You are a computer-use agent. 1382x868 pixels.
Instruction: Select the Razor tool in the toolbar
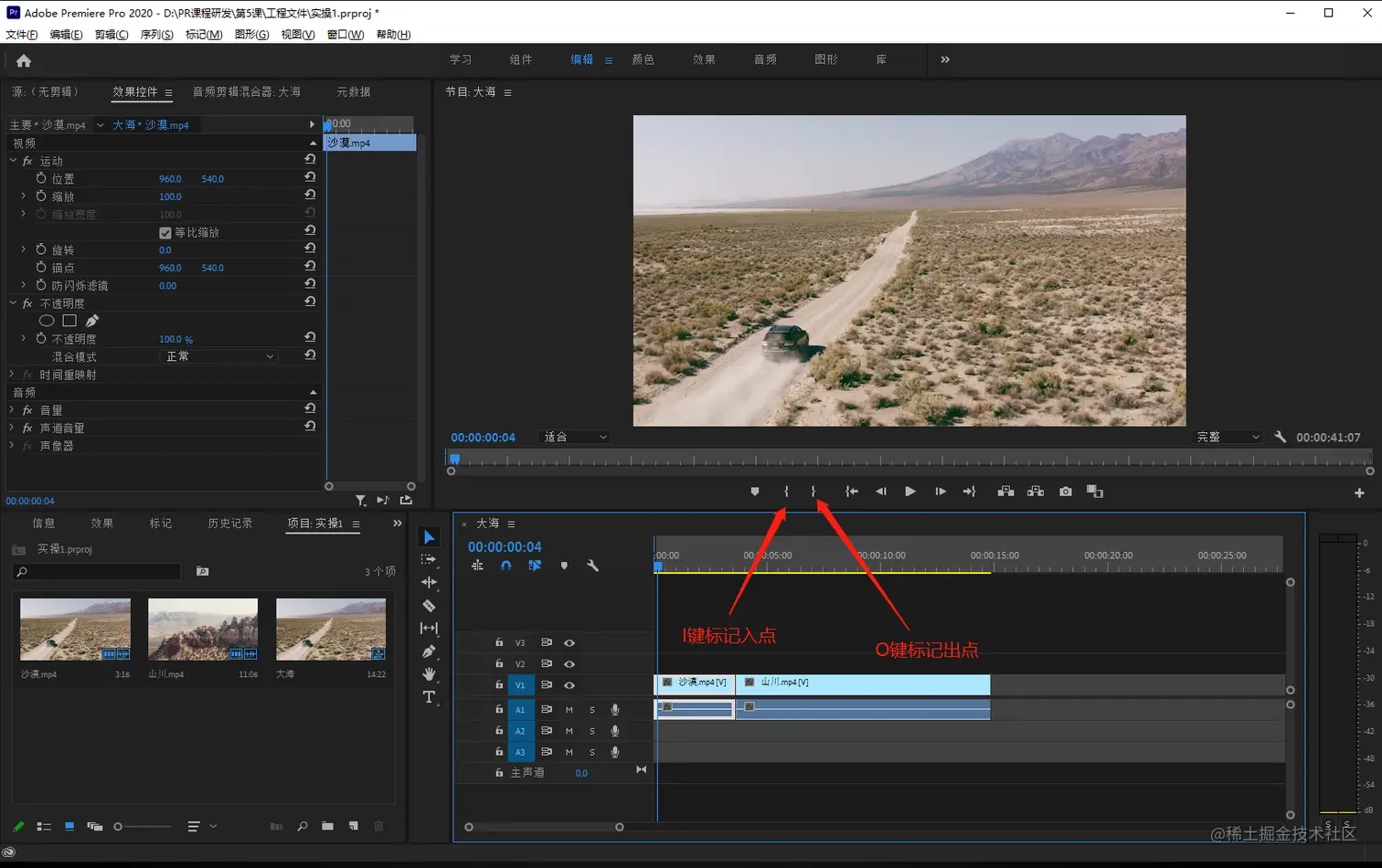[x=429, y=606]
